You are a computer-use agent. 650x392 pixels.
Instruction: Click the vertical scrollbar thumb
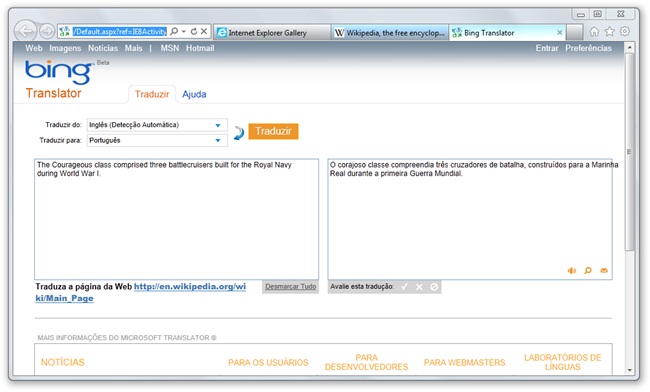pos(630,152)
